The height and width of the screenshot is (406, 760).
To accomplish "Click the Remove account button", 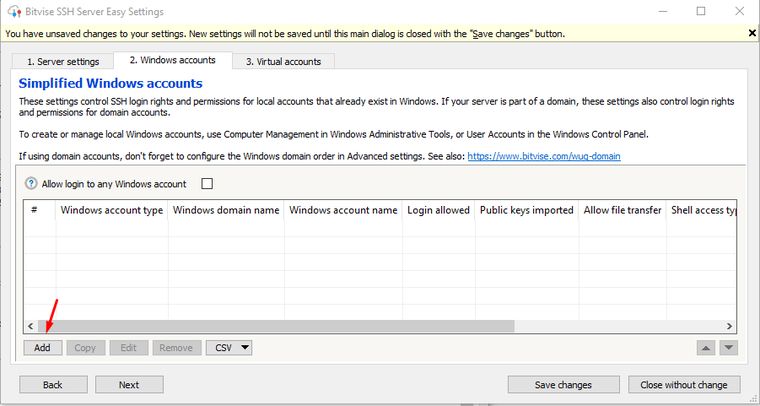I will 176,347.
